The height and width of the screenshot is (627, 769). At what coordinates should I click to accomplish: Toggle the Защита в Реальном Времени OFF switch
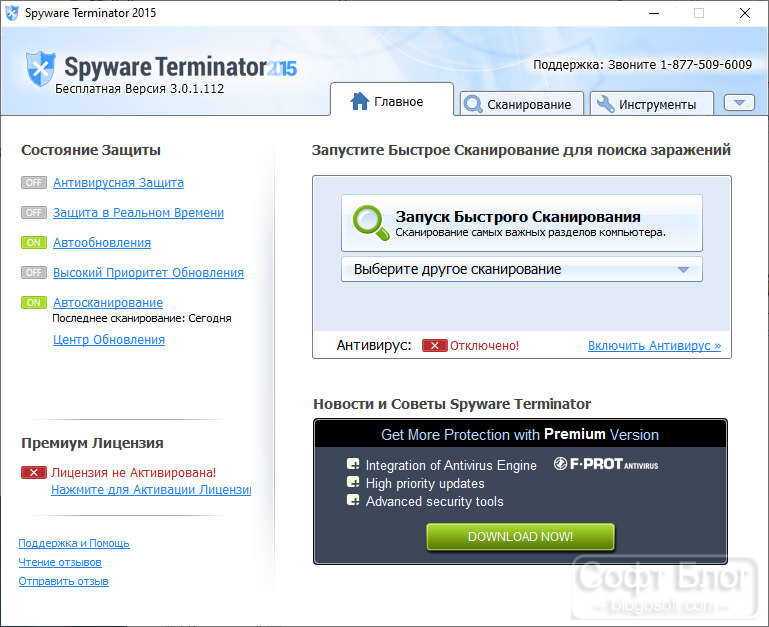[x=34, y=212]
